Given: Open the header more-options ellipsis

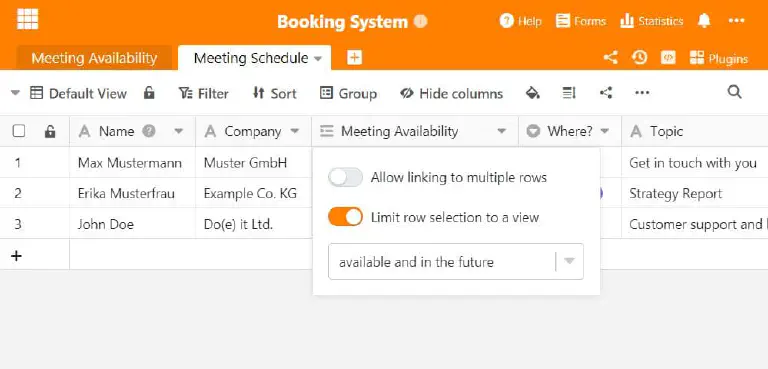Looking at the screenshot, I should 736,21.
